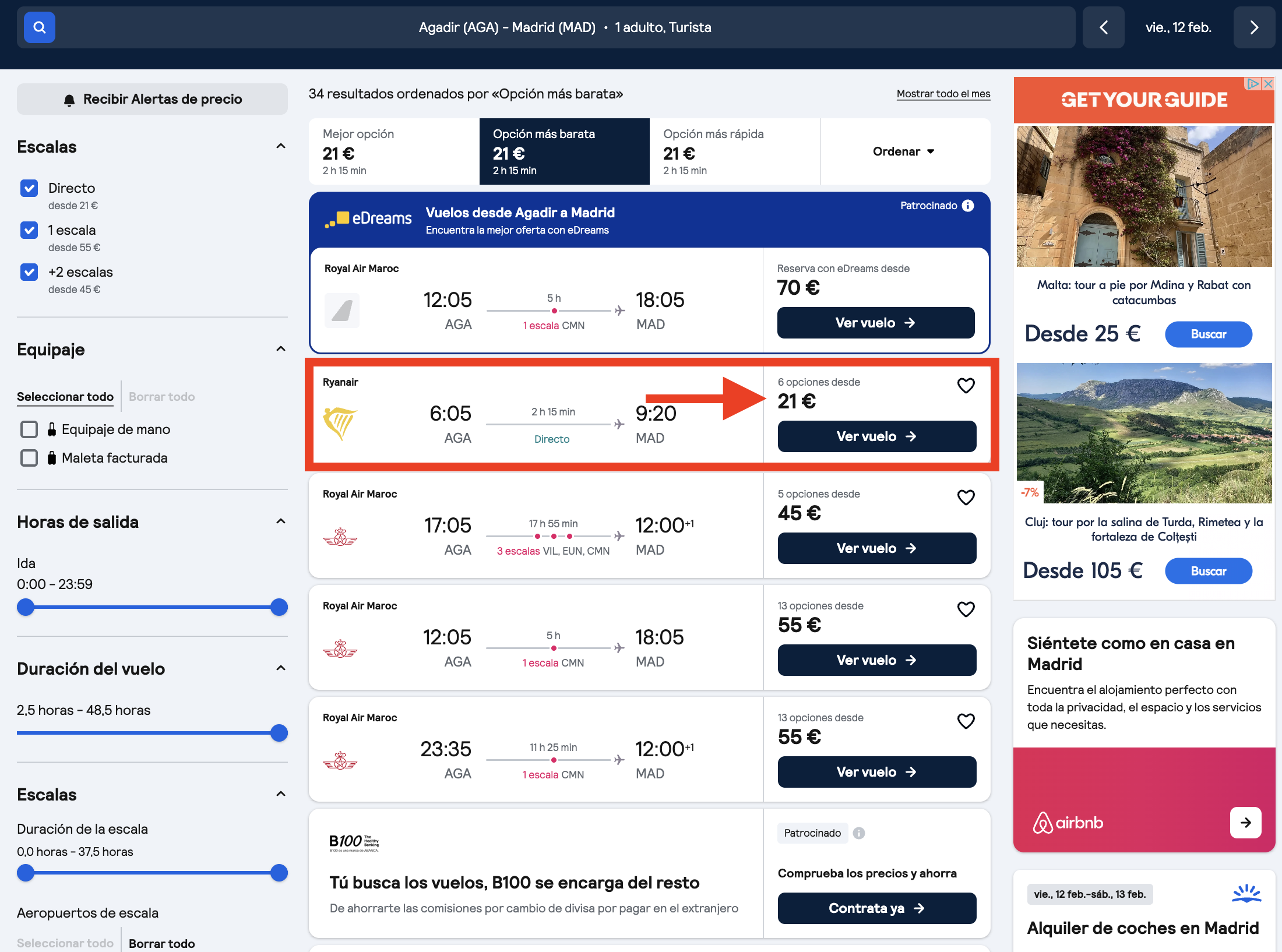The image size is (1282, 952).
Task: Save the Ryanair 21 € flight with heart
Action: 966,385
